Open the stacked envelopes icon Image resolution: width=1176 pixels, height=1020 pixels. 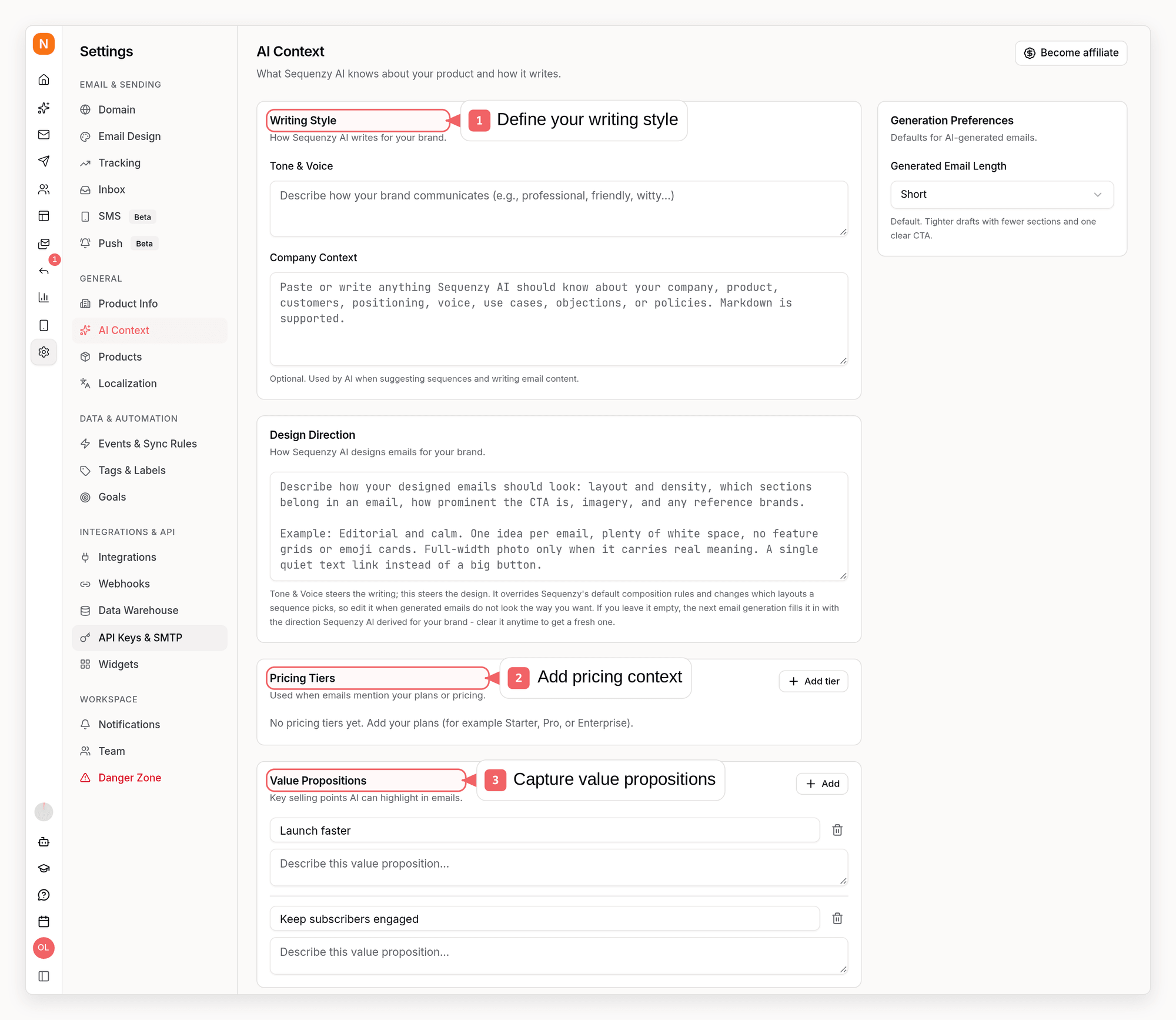[x=44, y=244]
